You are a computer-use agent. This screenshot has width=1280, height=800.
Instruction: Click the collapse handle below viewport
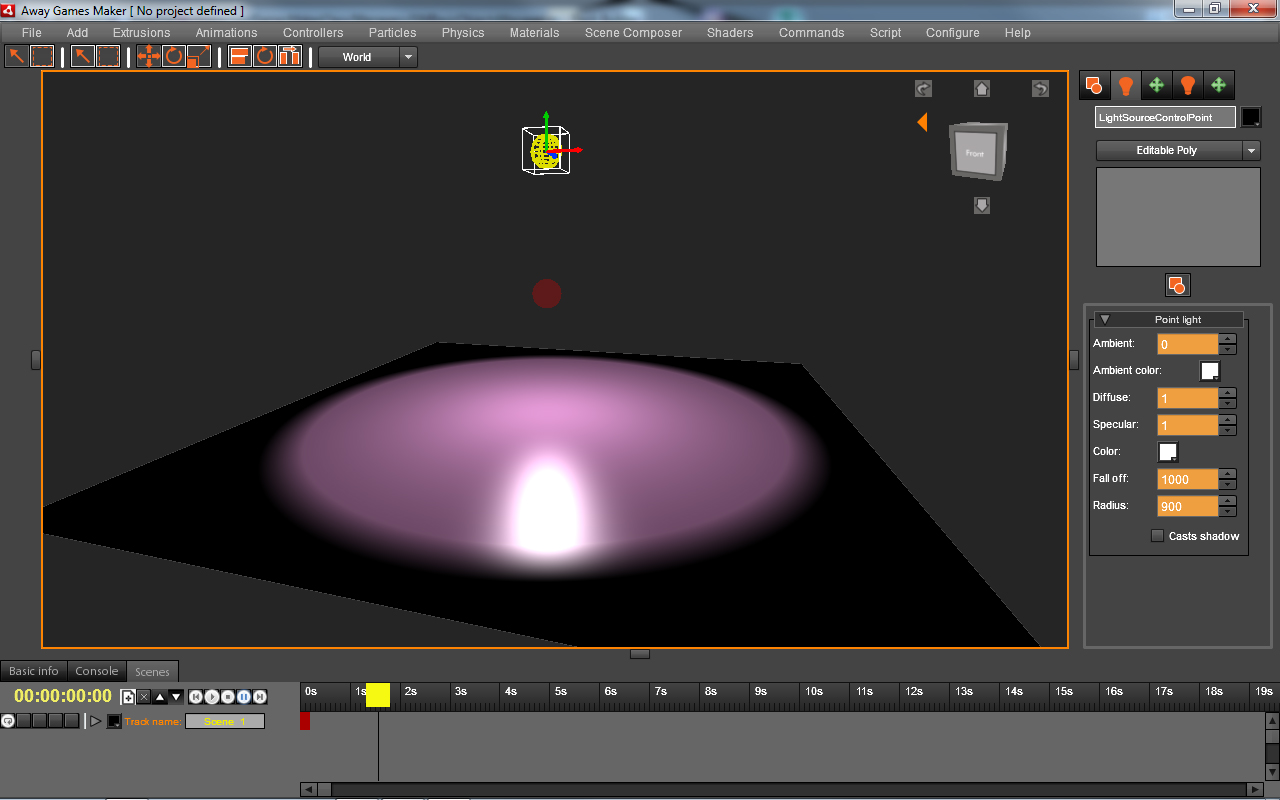click(640, 654)
